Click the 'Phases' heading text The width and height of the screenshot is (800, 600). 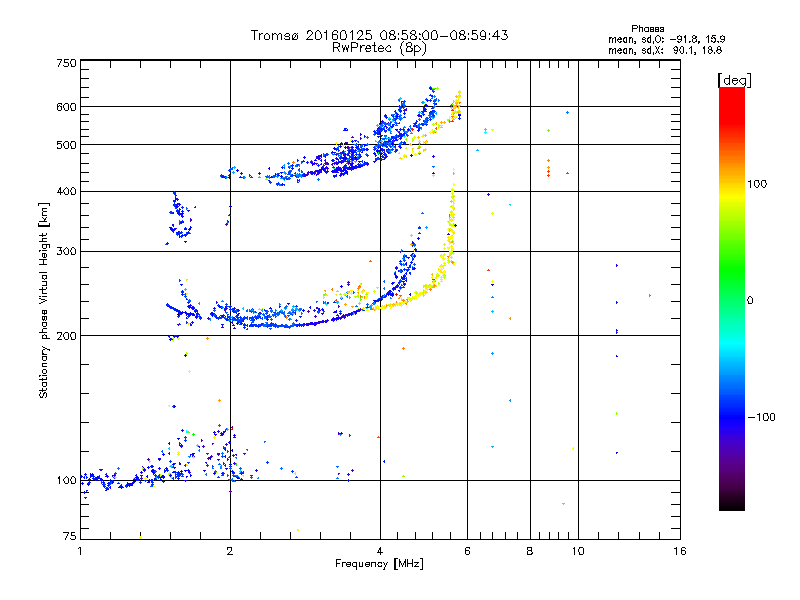coord(647,29)
